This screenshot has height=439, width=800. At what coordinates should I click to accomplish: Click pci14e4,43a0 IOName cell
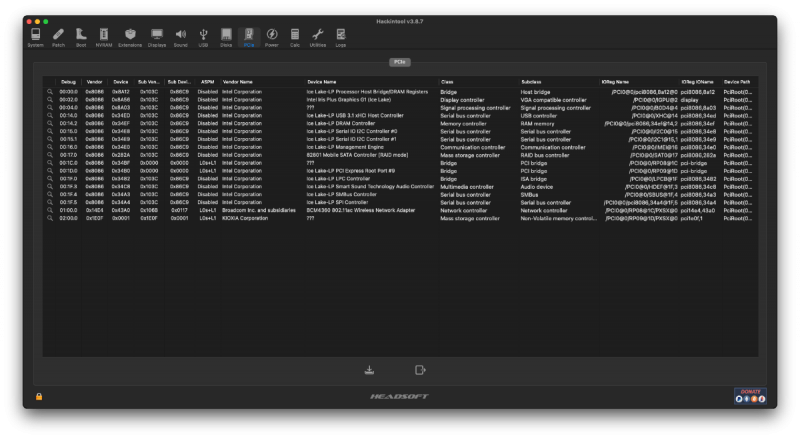tap(697, 210)
